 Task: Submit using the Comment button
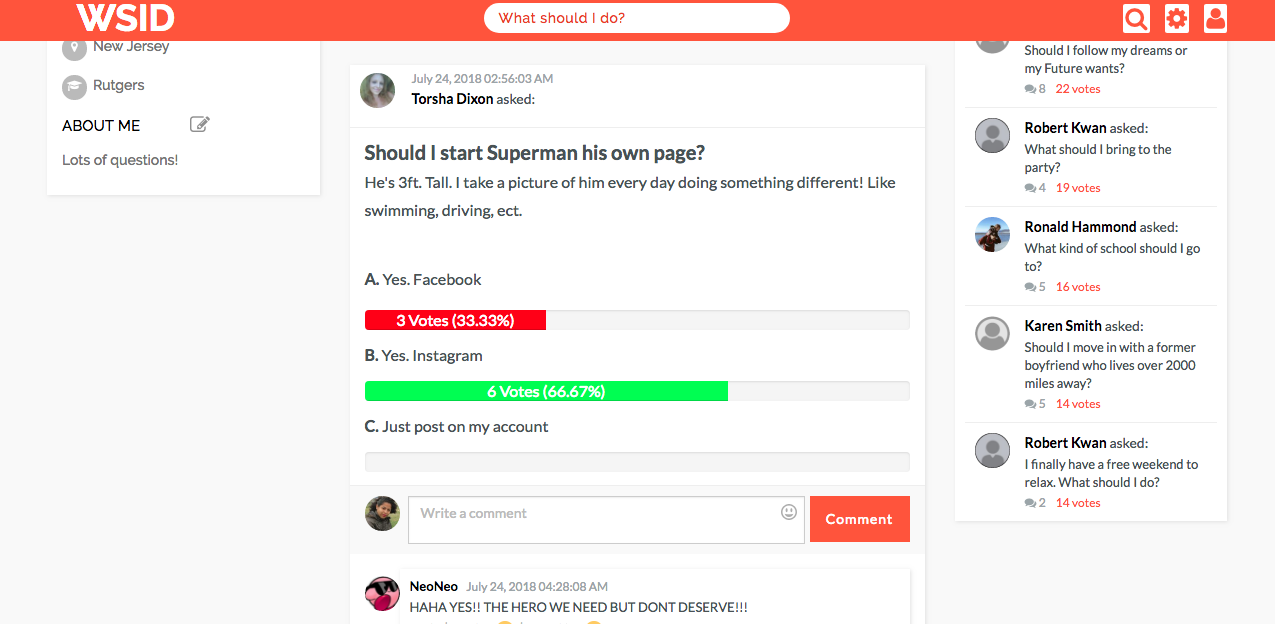pos(859,519)
